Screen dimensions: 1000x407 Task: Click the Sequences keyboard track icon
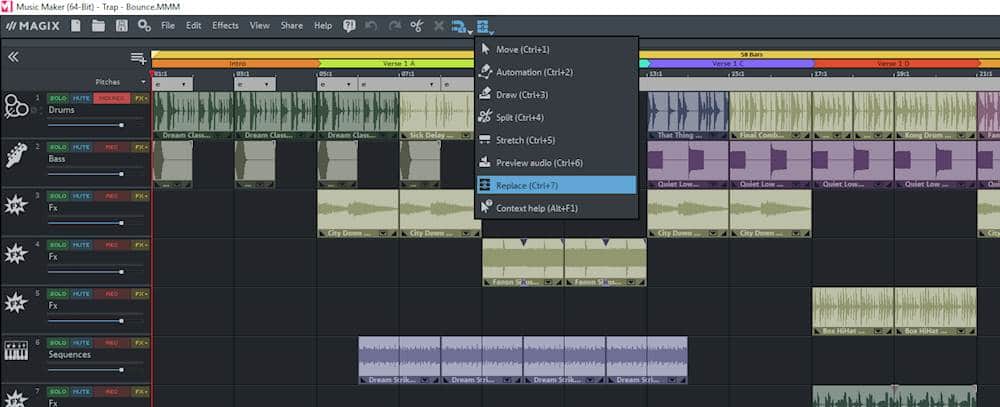pos(16,351)
